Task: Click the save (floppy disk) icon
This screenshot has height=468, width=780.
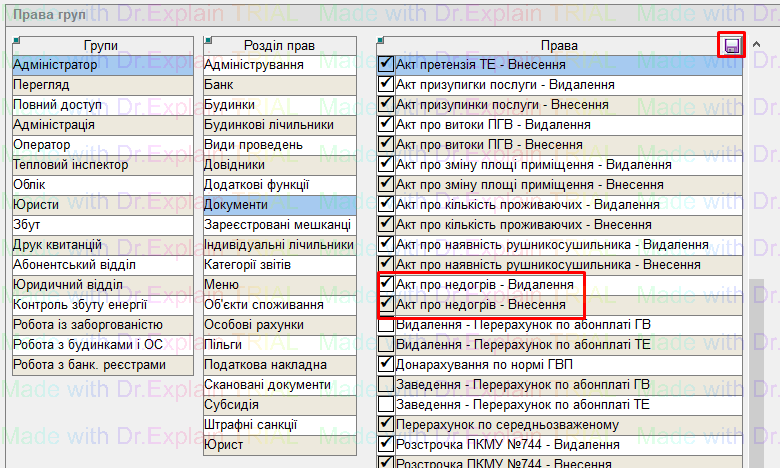Action: [x=732, y=46]
